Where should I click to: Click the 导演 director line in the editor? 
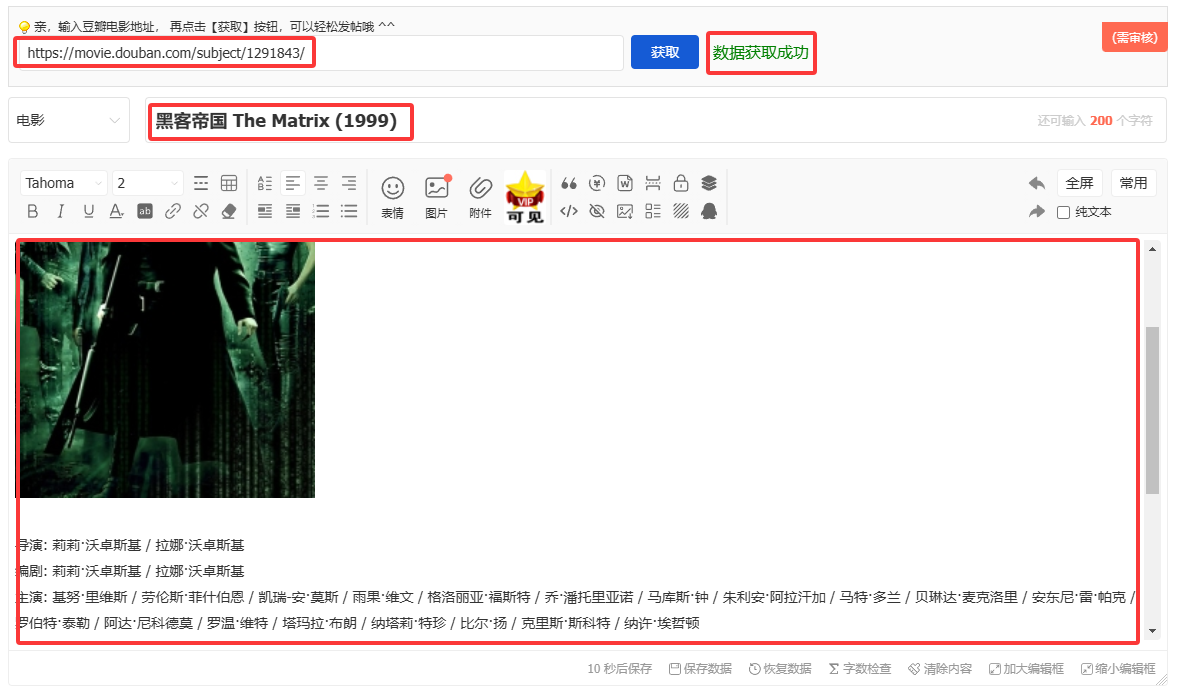coord(131,545)
